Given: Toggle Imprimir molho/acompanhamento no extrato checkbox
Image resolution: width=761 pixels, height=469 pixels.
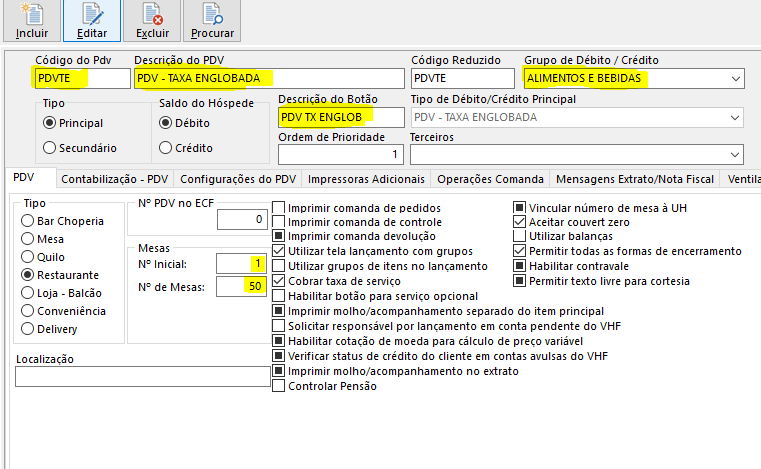Looking at the screenshot, I should pyautogui.click(x=279, y=371).
